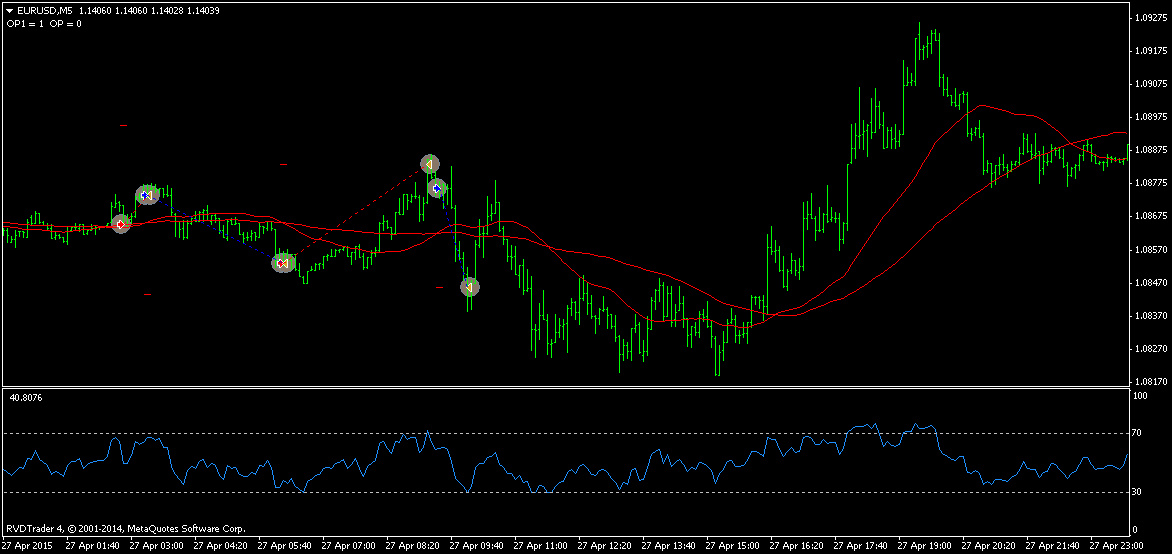This screenshot has width=1172, height=554.
Task: Click the '27 Apr 2015' date label
Action: coord(26,545)
